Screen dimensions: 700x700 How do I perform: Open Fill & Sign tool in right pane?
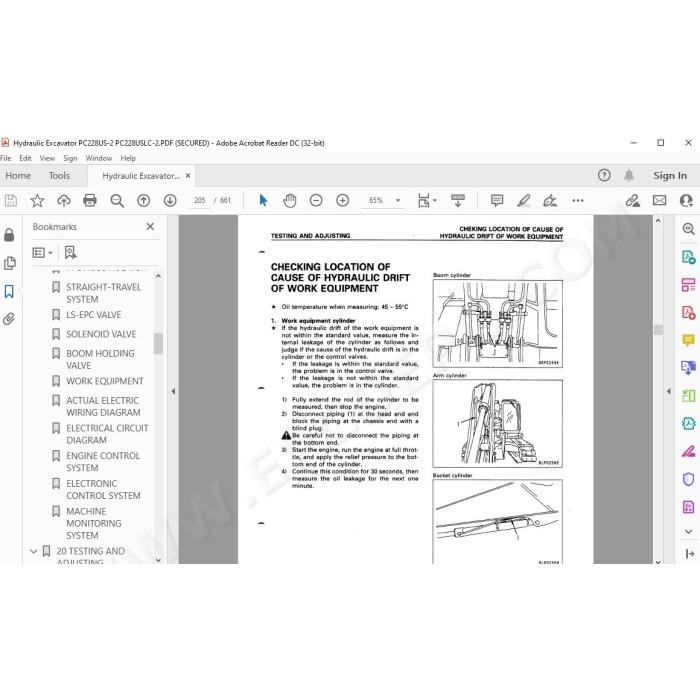pos(688,451)
